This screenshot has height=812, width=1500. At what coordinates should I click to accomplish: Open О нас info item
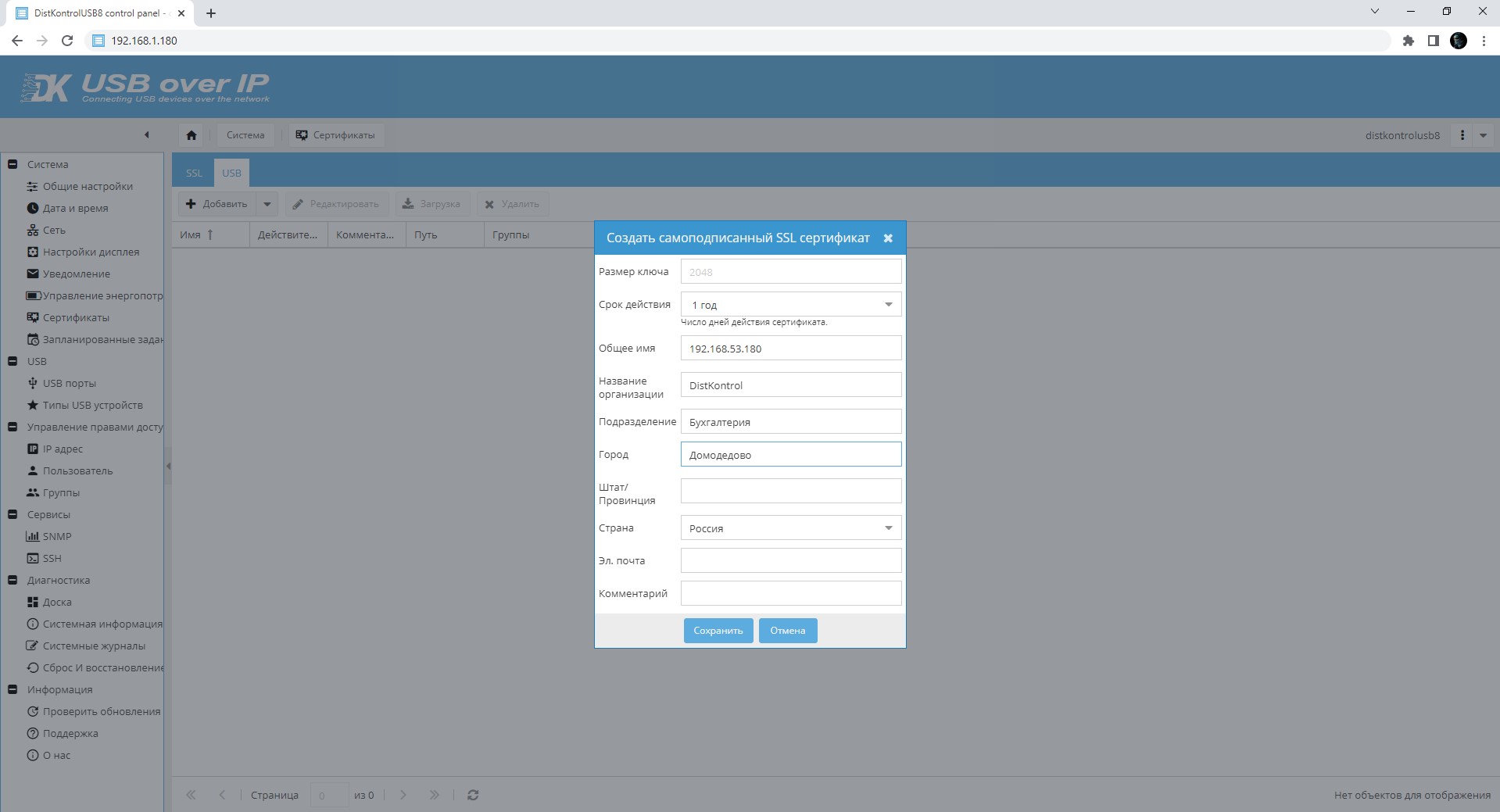click(x=56, y=755)
